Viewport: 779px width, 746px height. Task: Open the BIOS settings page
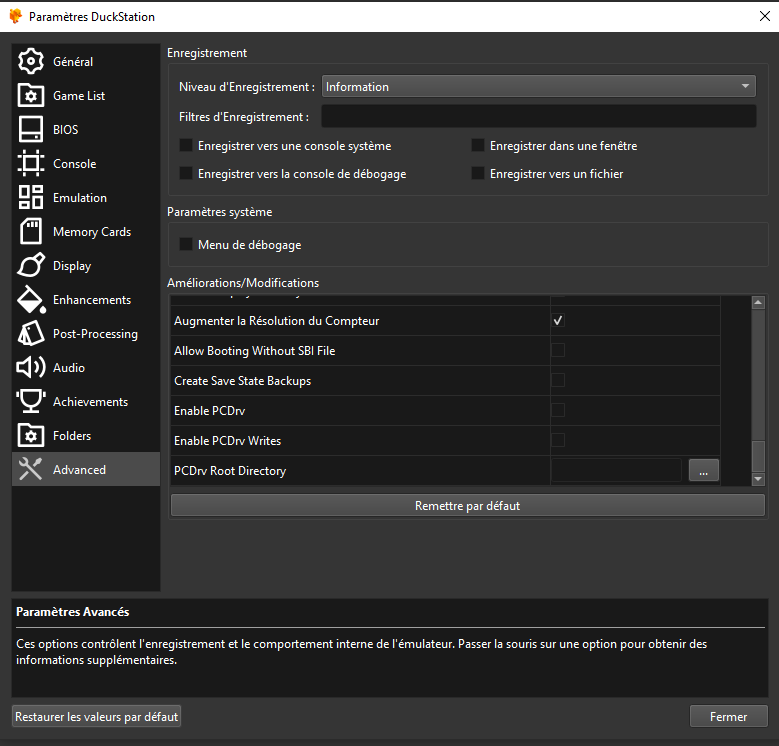point(86,130)
